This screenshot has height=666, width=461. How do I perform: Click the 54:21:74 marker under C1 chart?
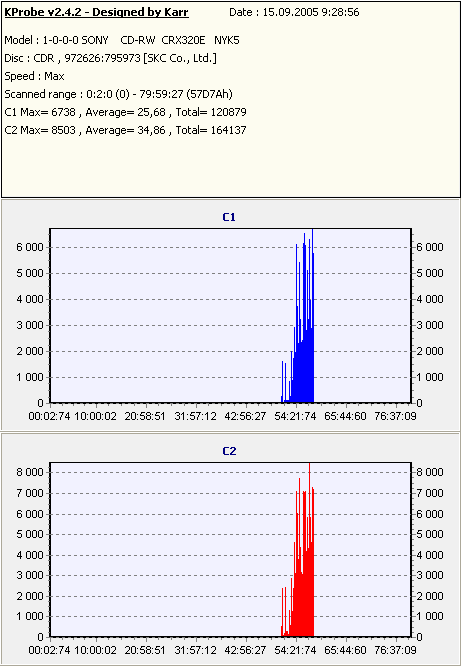pyautogui.click(x=295, y=416)
